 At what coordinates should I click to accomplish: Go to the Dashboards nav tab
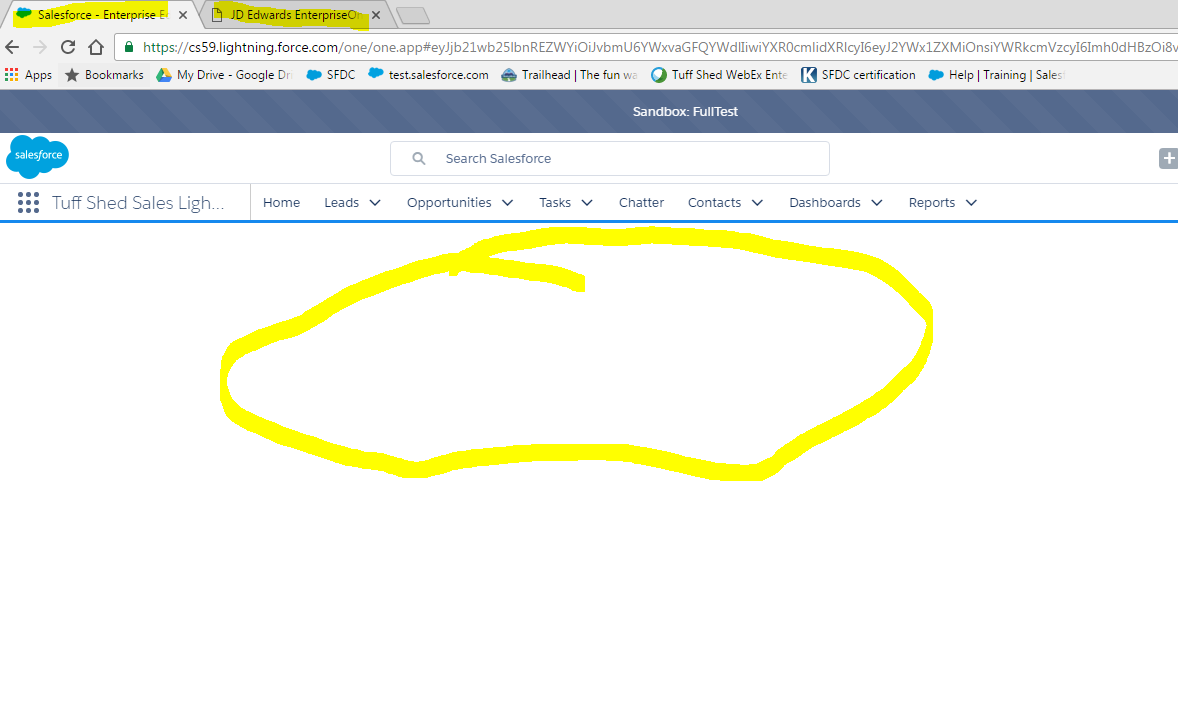tap(825, 203)
